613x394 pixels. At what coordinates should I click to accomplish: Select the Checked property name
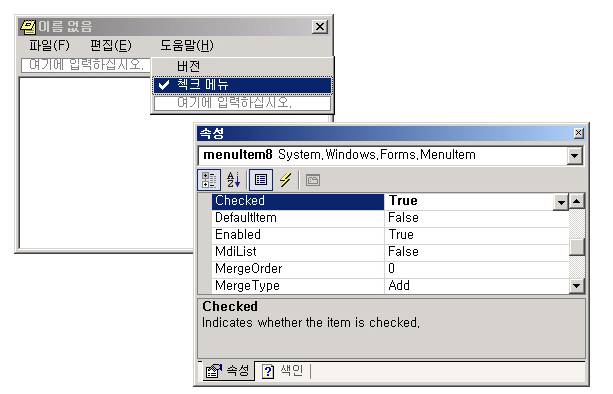(240, 201)
